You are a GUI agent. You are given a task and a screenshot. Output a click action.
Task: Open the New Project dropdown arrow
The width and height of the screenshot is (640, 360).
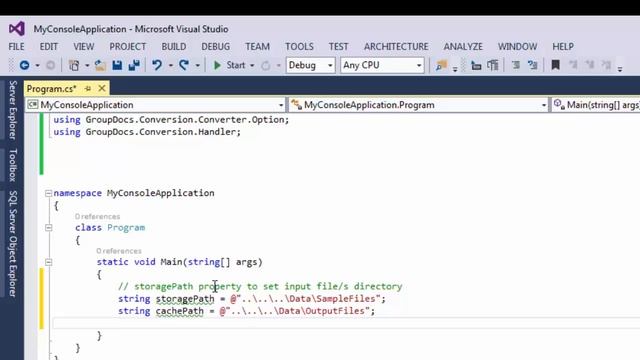click(87, 65)
